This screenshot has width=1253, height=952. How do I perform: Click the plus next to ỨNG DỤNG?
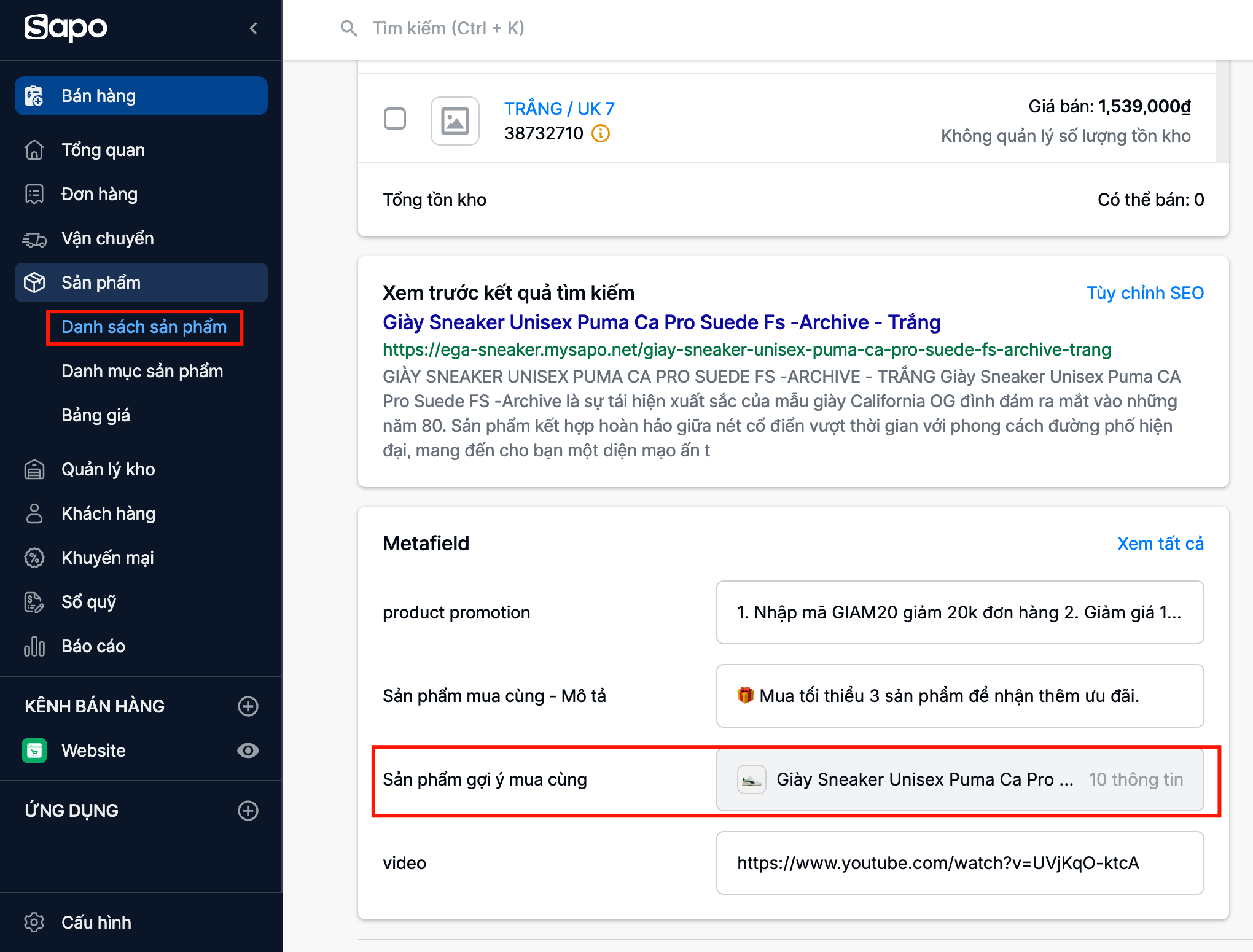[x=248, y=811]
